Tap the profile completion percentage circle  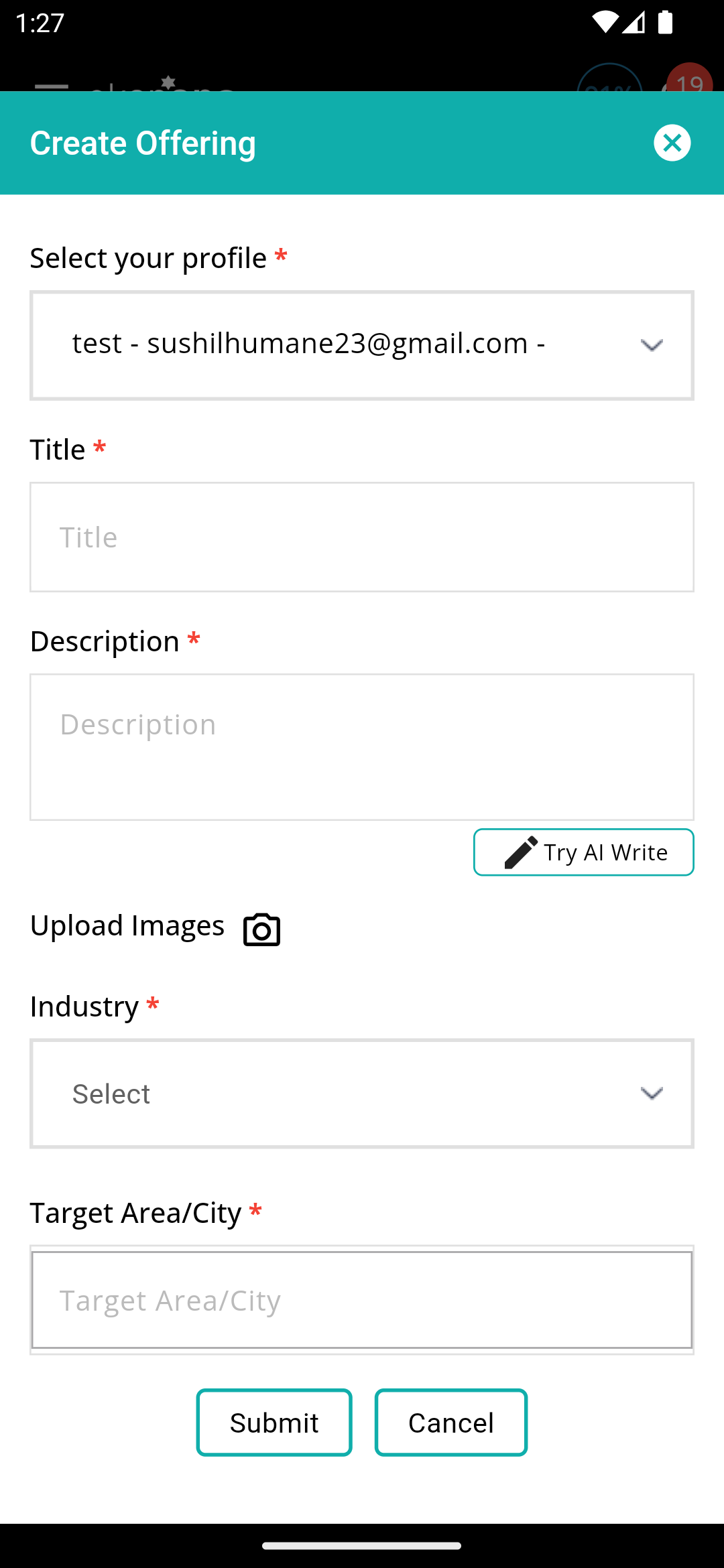[x=609, y=78]
